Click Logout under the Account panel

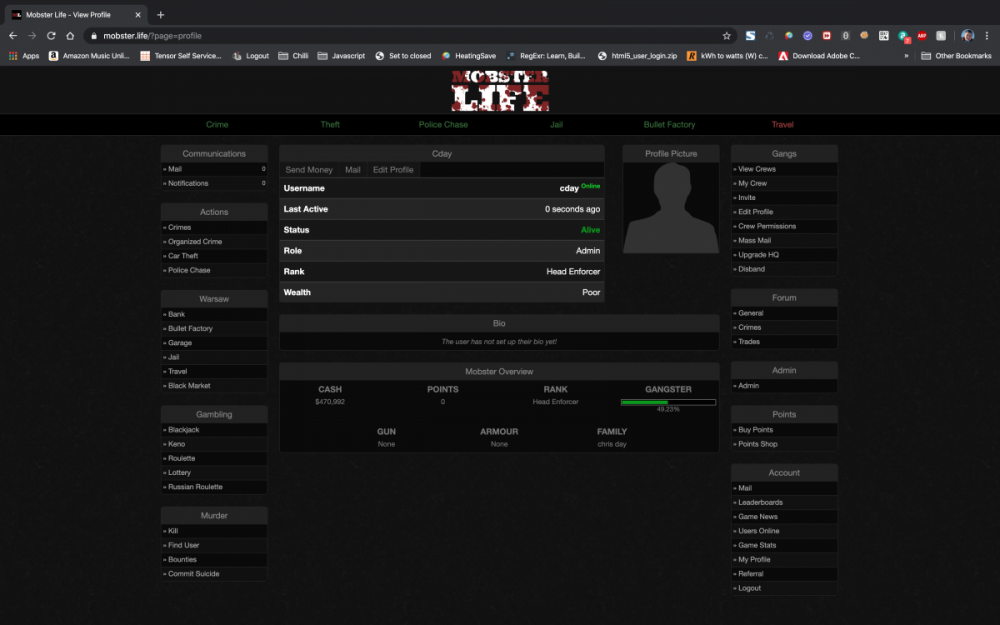[748, 588]
